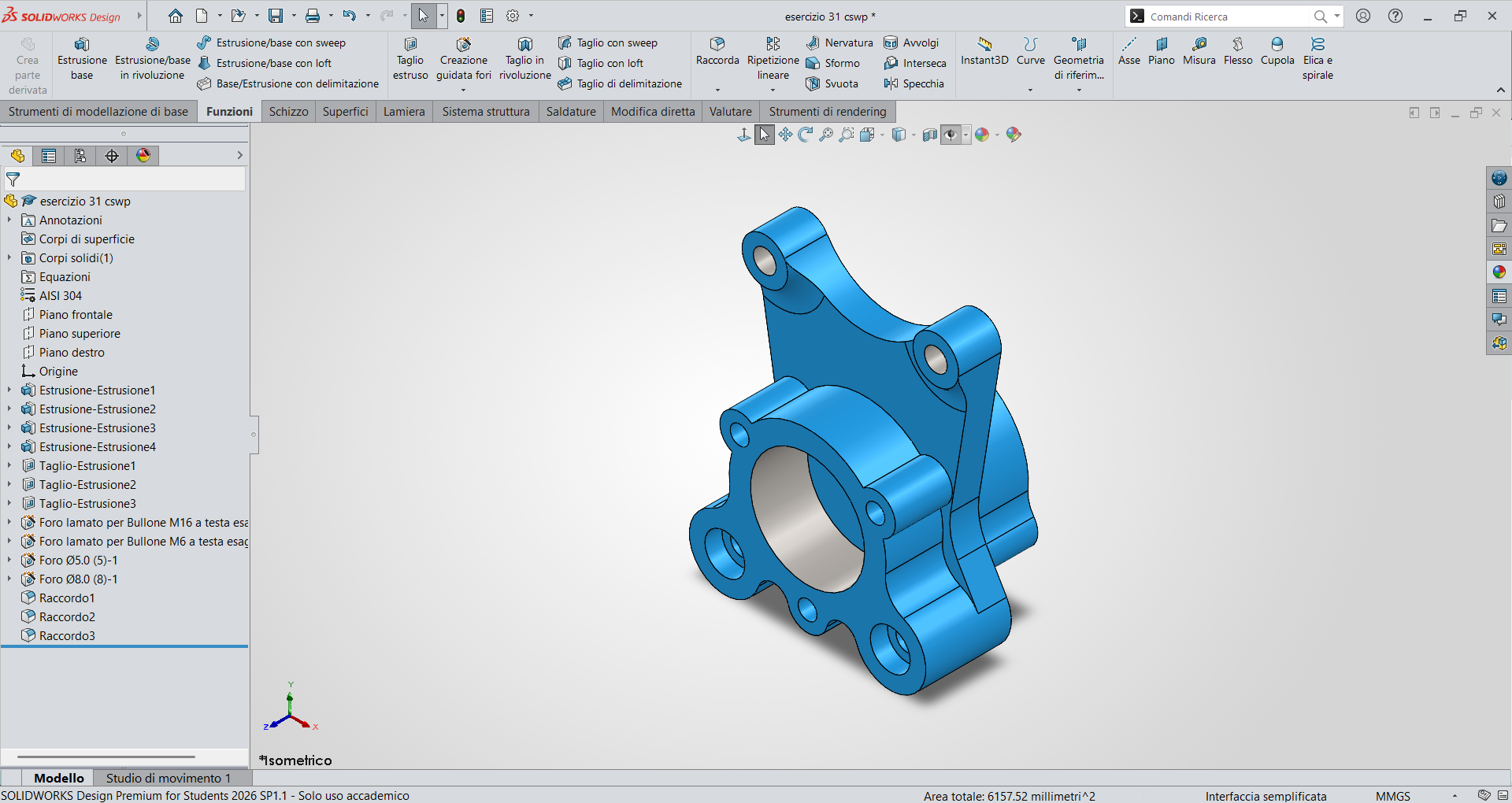This screenshot has width=1512, height=803.
Task: Start the Taglio estruso command
Action: tap(410, 58)
